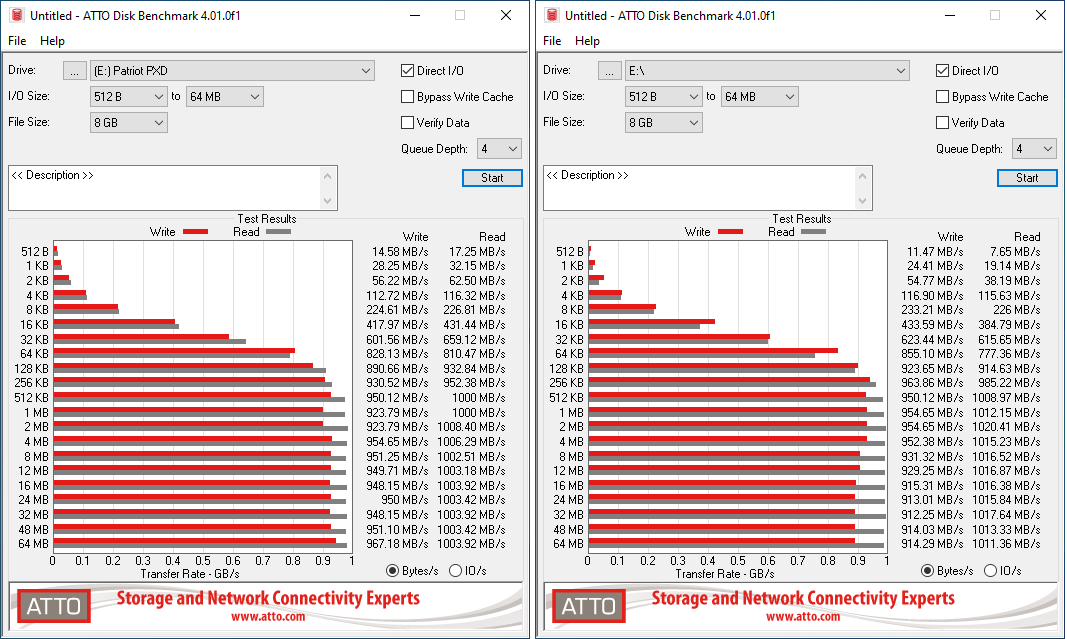Open www.atto.com link in right window banner
The height and width of the screenshot is (639, 1067).
(x=803, y=617)
